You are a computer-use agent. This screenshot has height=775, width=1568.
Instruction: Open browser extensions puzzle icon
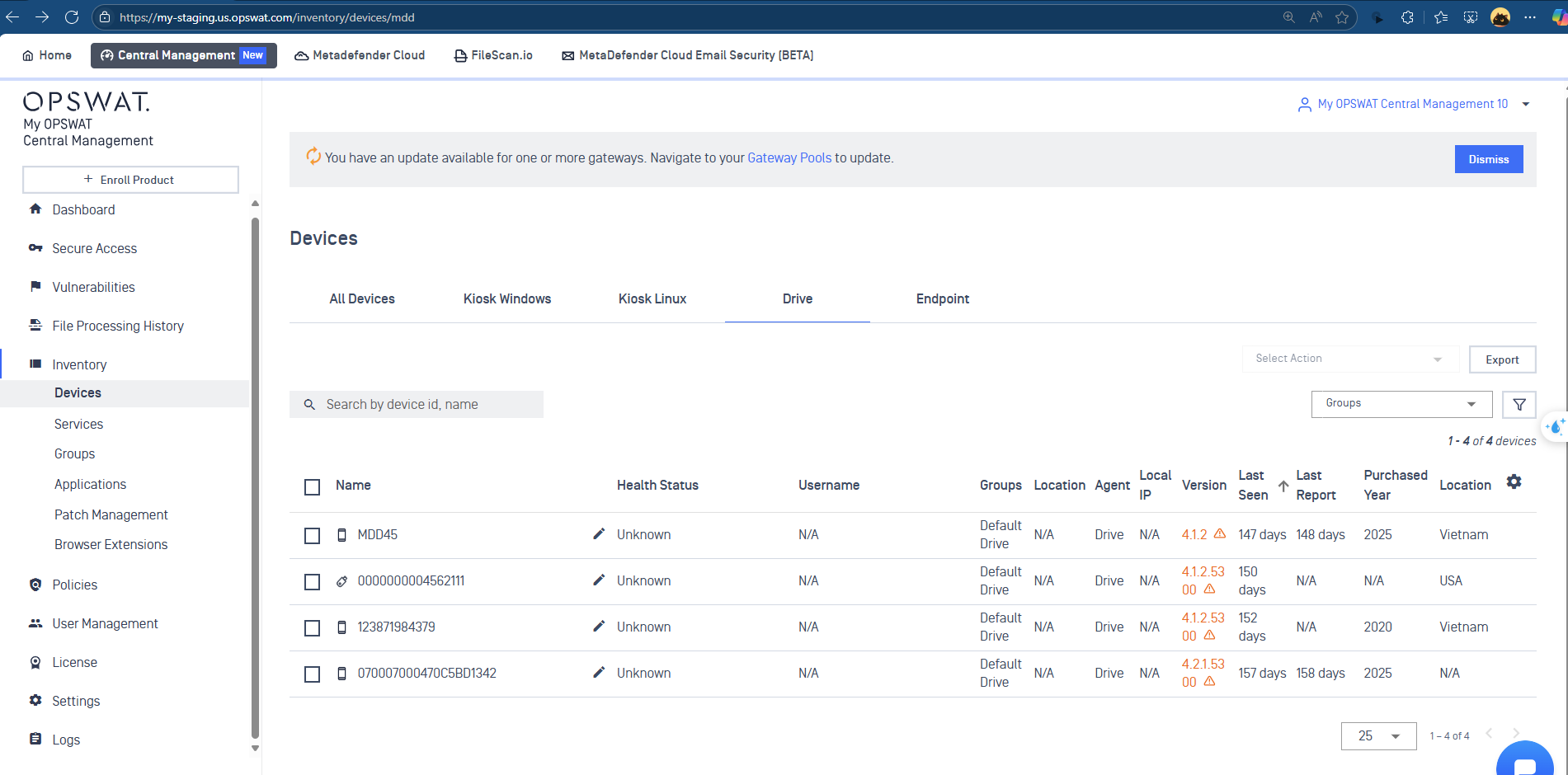1408,17
